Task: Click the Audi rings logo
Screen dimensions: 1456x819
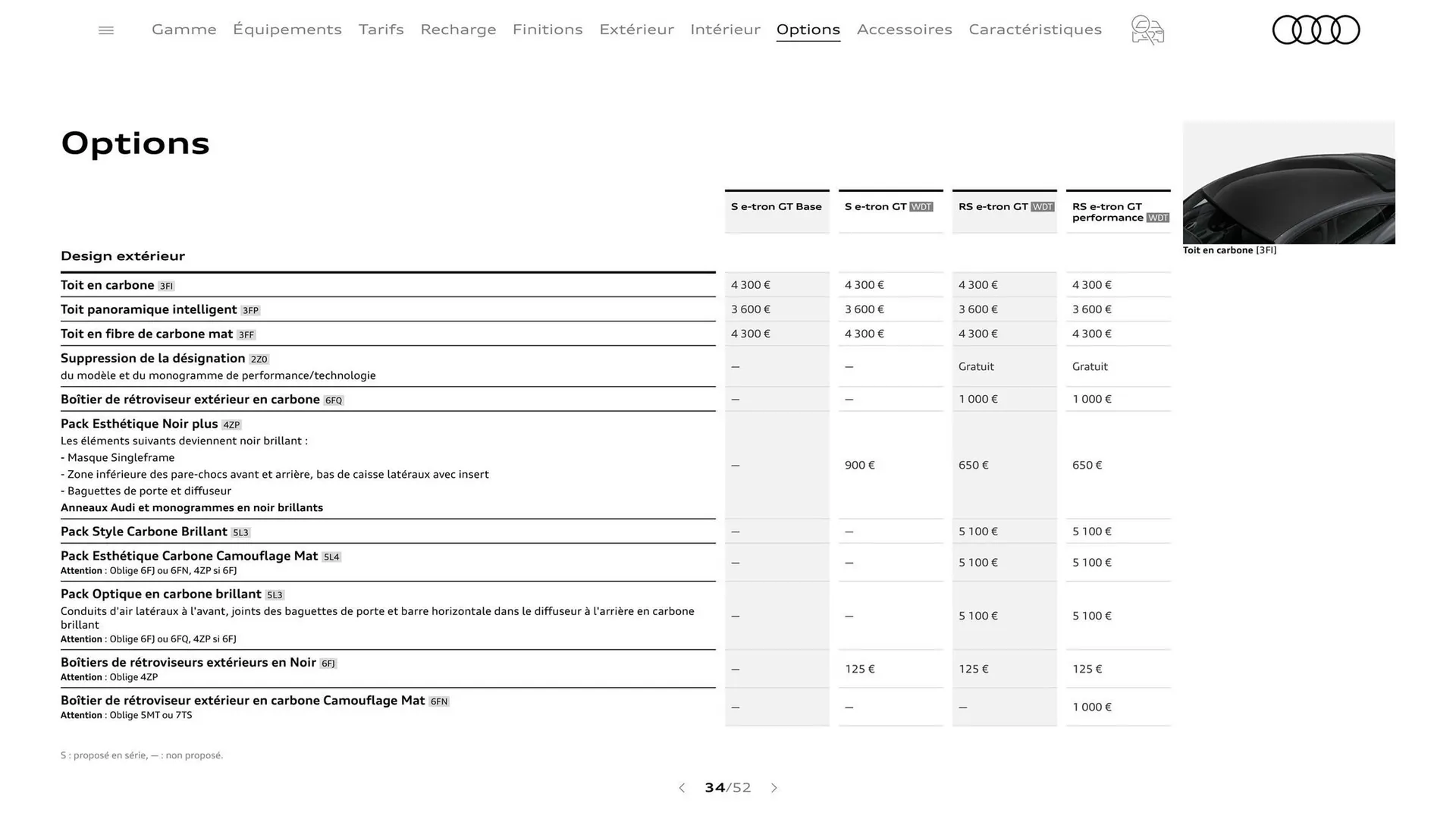Action: [1316, 30]
